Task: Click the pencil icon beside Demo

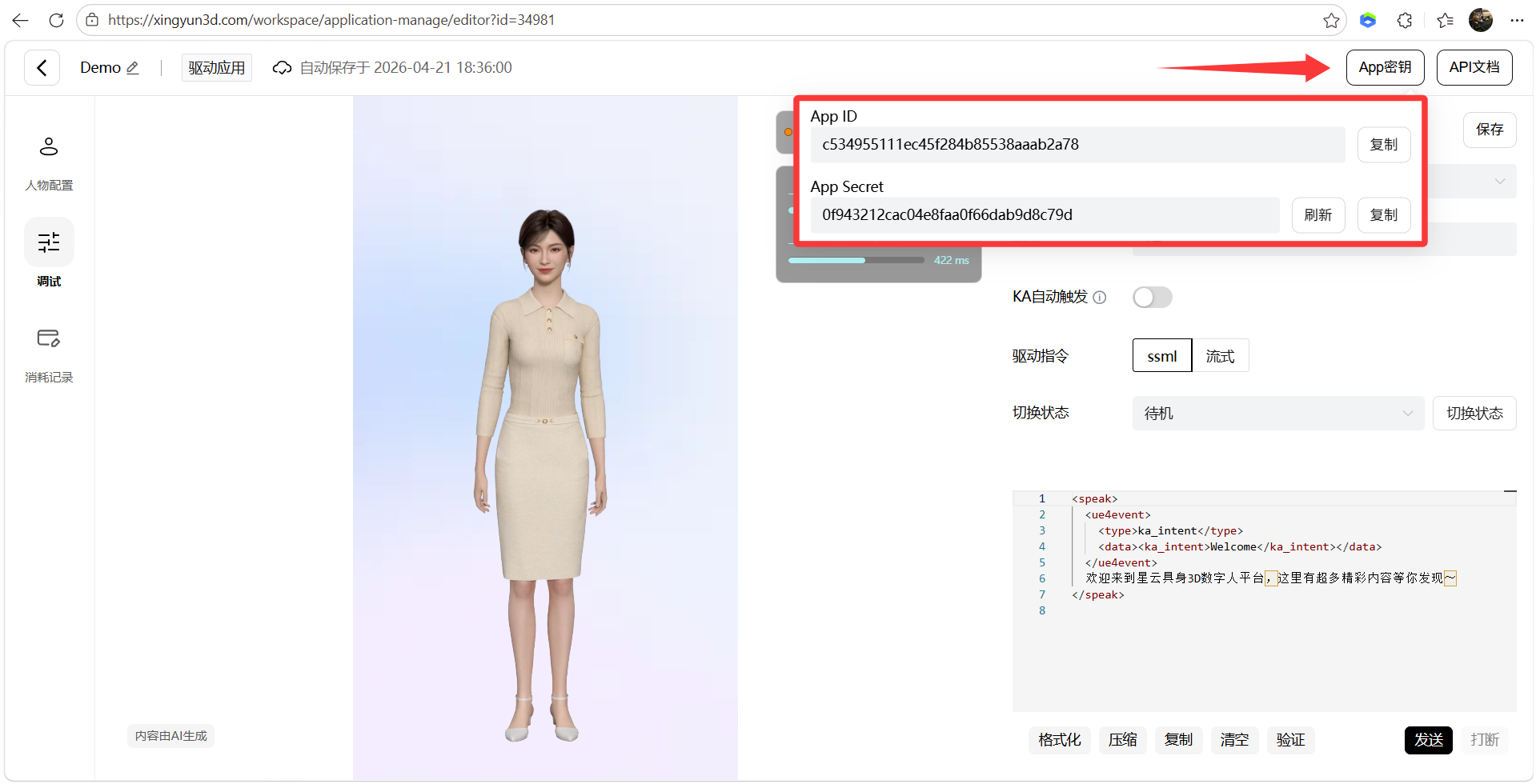Action: tap(133, 68)
